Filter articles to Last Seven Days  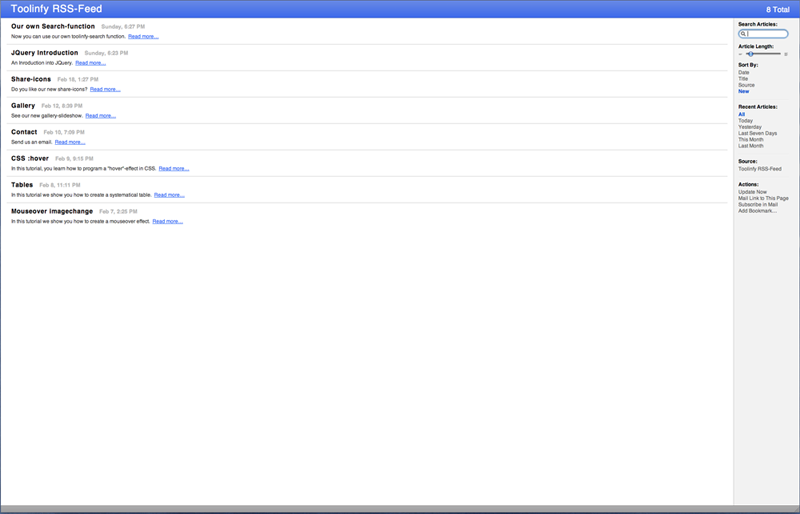[757, 133]
